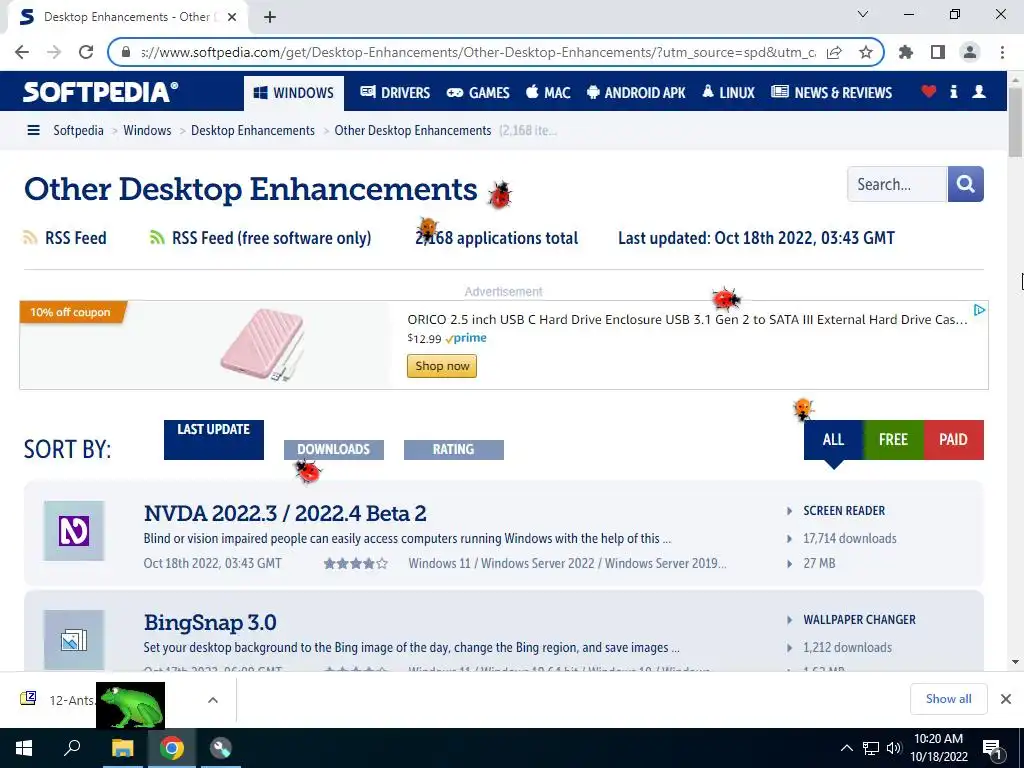
Task: Click Other Desktop Enhancements breadcrumb
Action: point(413,130)
